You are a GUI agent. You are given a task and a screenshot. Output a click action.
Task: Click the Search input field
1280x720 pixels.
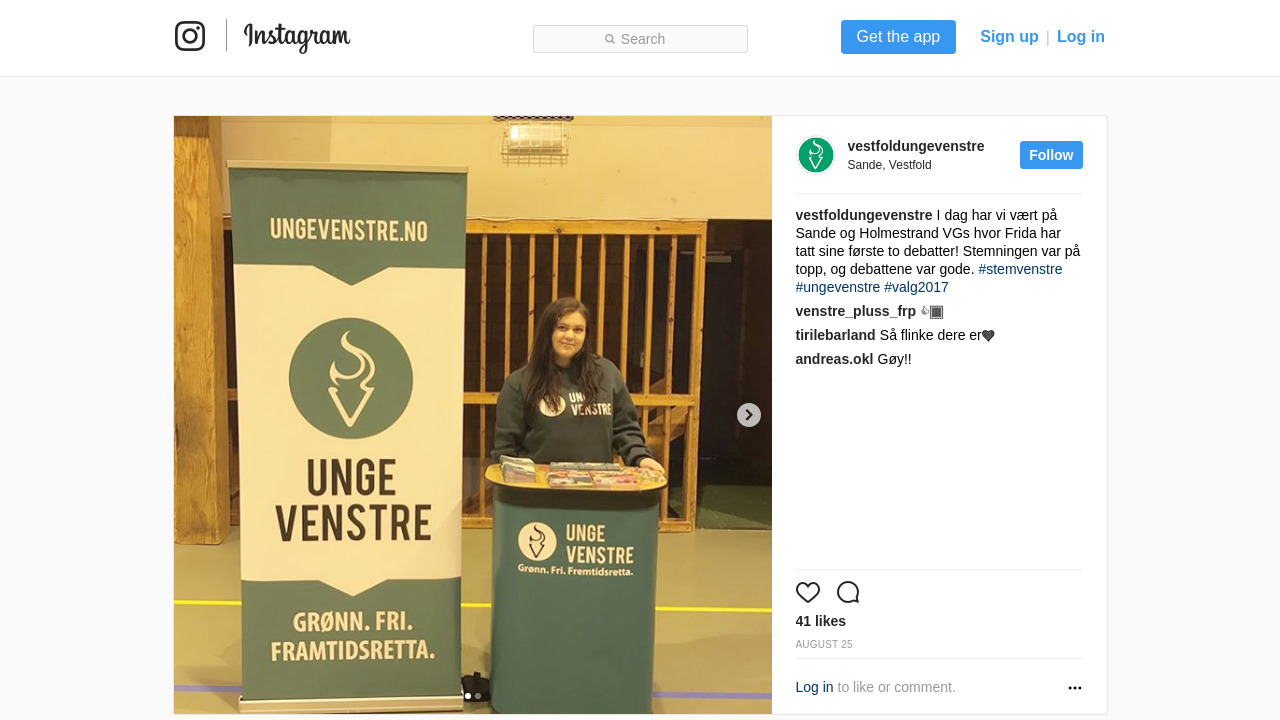pyautogui.click(x=640, y=39)
